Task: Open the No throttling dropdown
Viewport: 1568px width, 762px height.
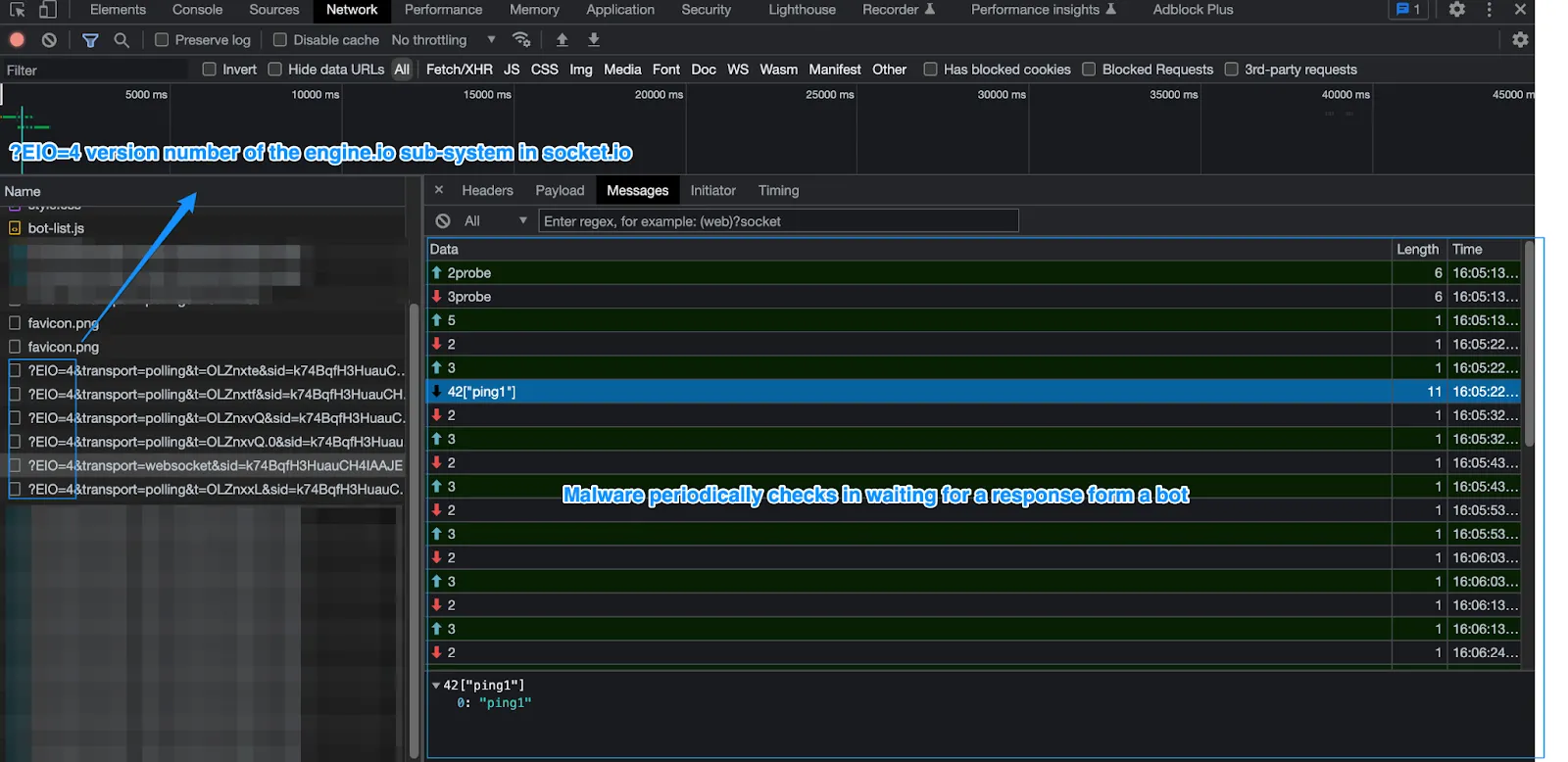Action: (x=443, y=40)
